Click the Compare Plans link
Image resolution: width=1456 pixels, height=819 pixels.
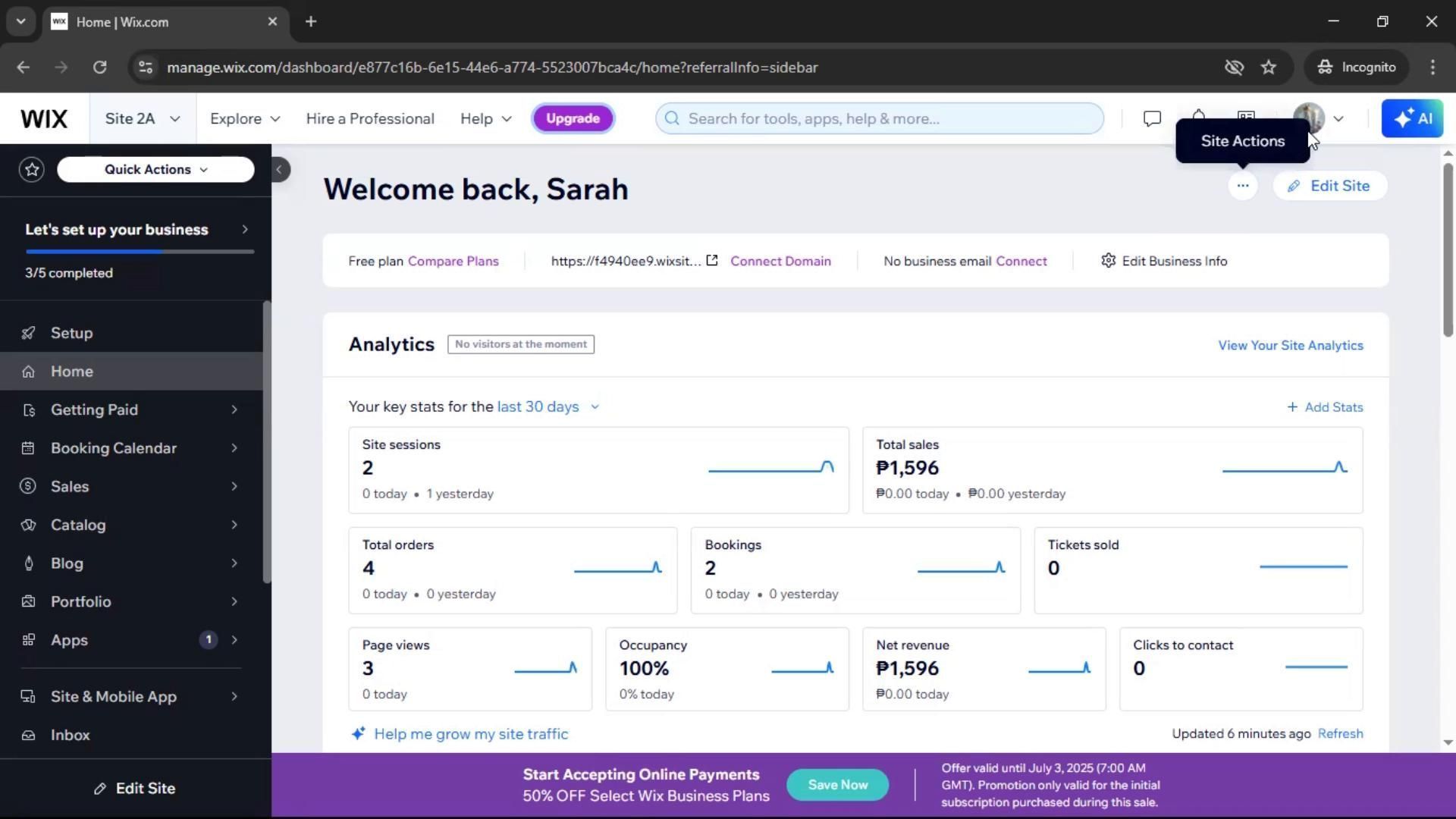point(453,261)
